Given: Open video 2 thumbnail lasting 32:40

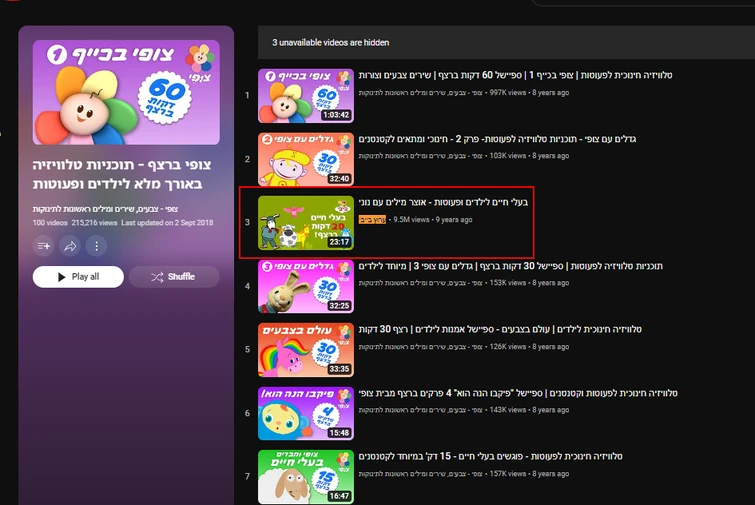Looking at the screenshot, I should click(306, 159).
